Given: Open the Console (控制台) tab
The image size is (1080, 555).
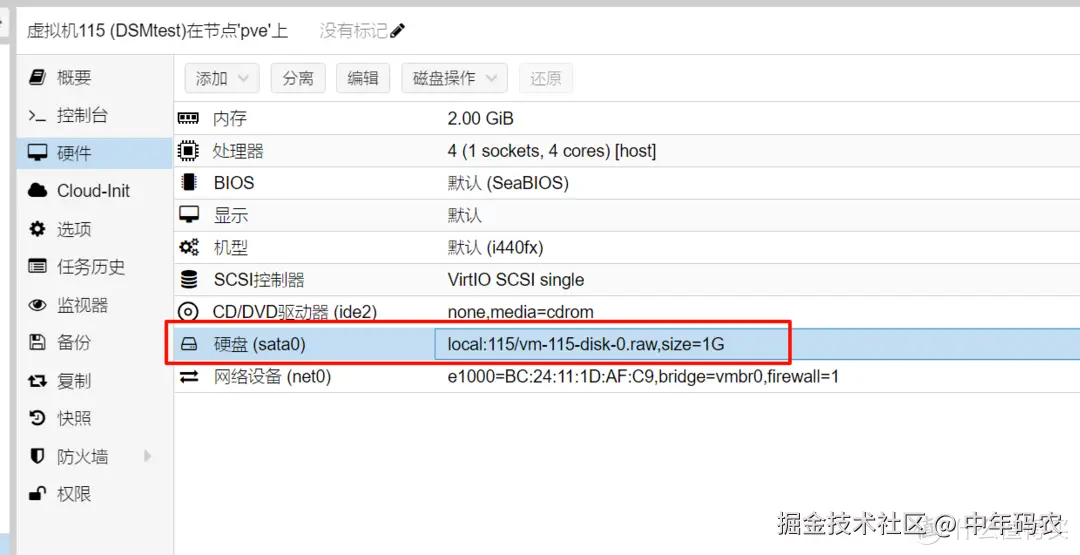Looking at the screenshot, I should coord(94,115).
